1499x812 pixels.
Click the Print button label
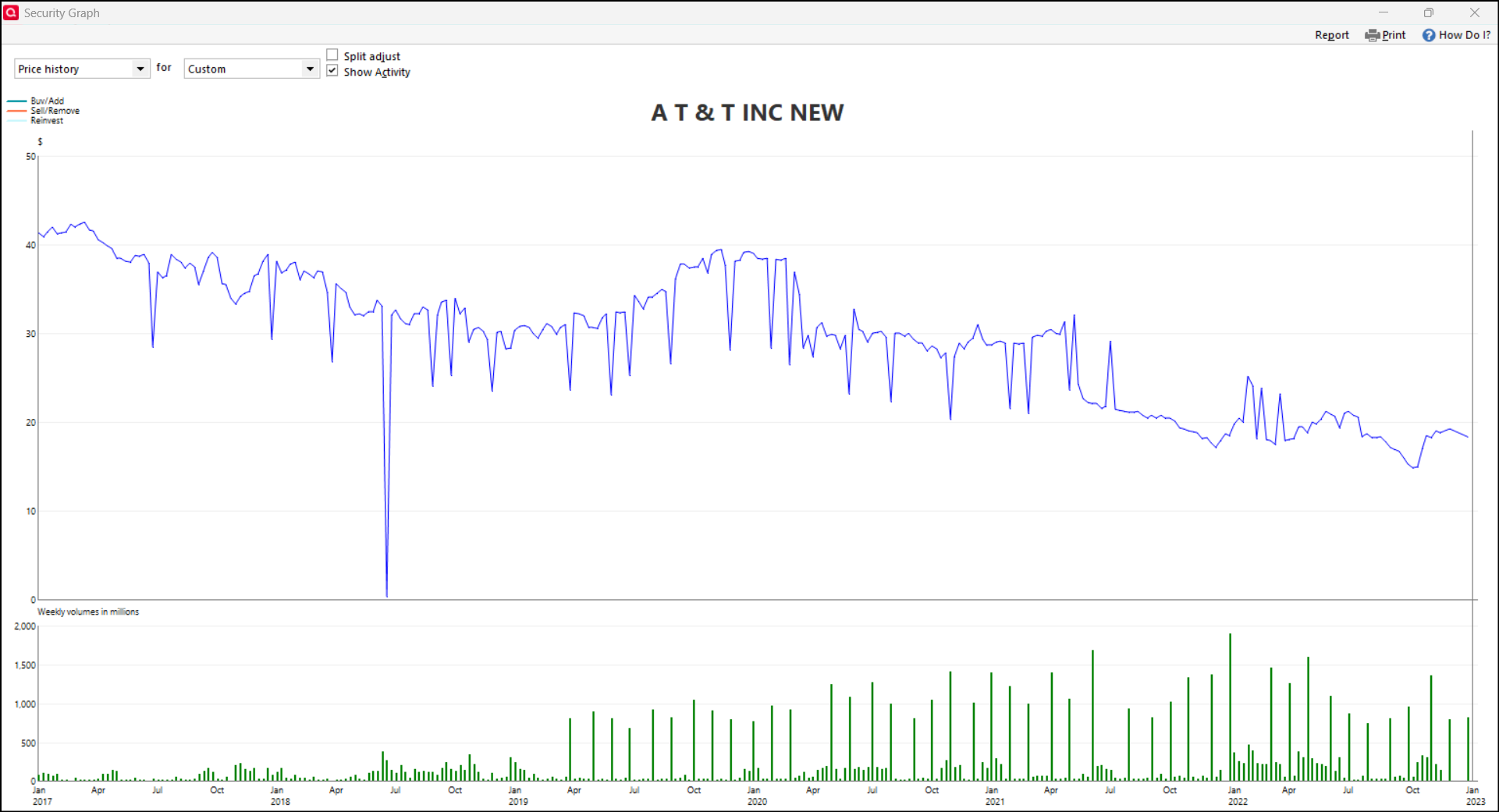[1394, 35]
